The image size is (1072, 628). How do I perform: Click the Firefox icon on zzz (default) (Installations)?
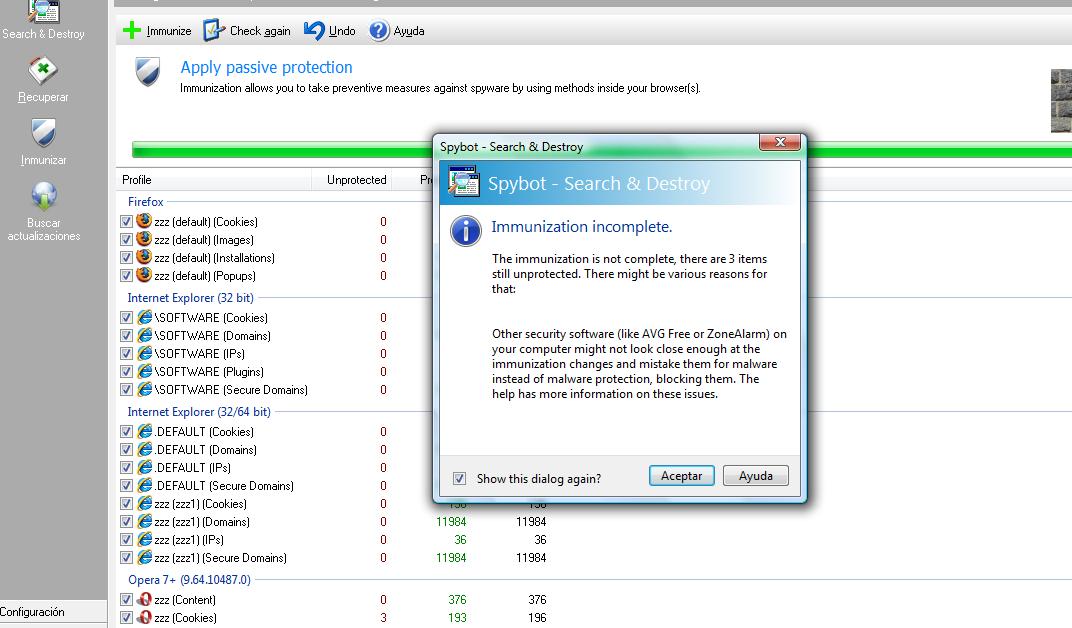144,257
